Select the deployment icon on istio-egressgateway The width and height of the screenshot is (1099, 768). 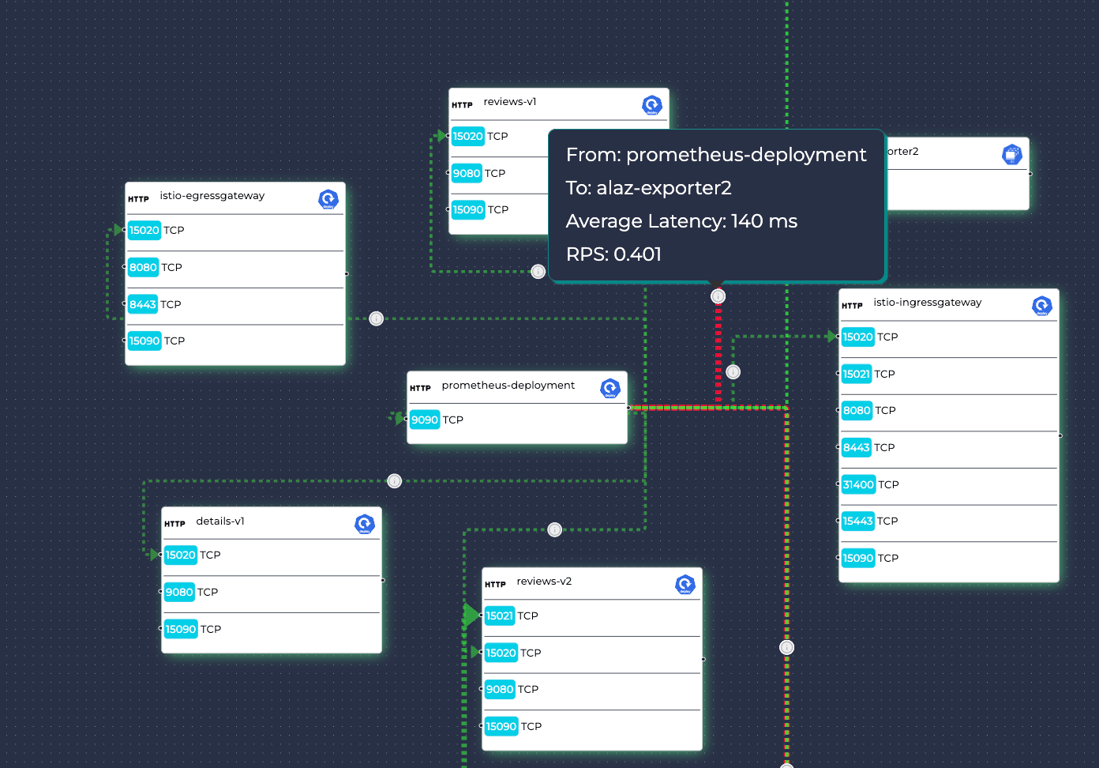tap(330, 199)
